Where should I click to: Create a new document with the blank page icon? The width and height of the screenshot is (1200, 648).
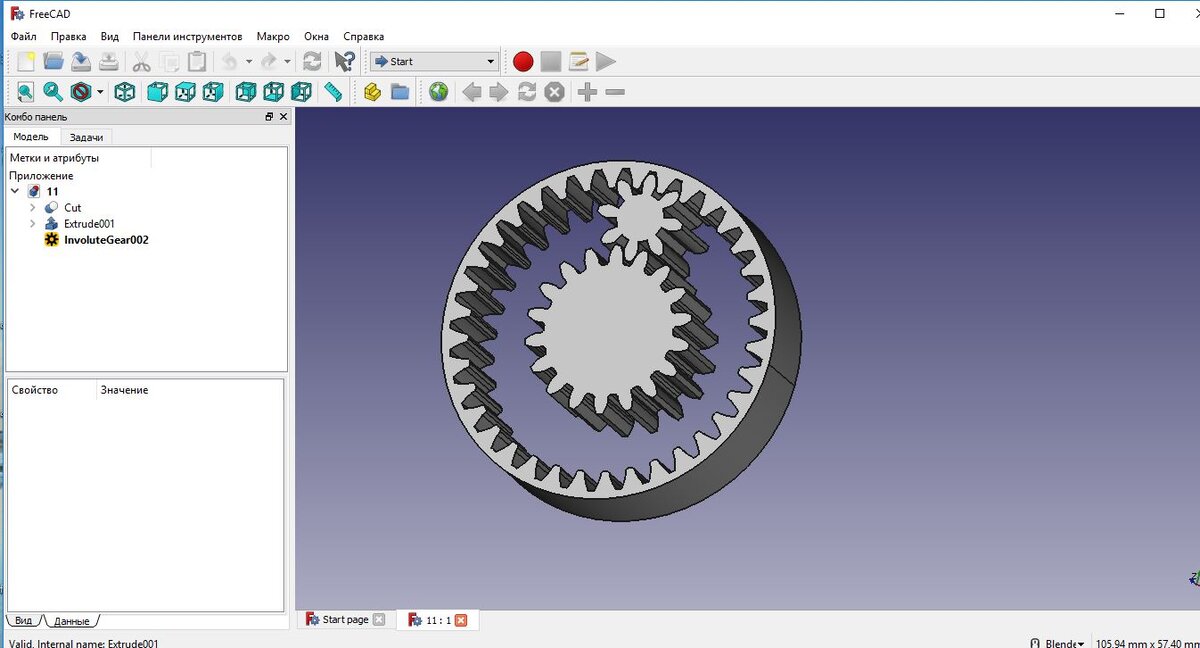[26, 61]
